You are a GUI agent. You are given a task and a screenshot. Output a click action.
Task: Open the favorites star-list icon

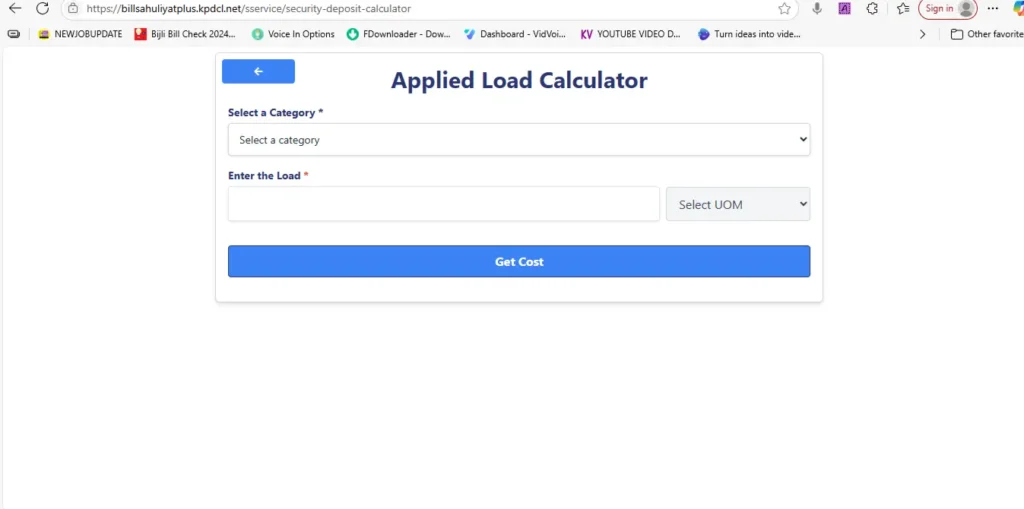click(x=903, y=8)
